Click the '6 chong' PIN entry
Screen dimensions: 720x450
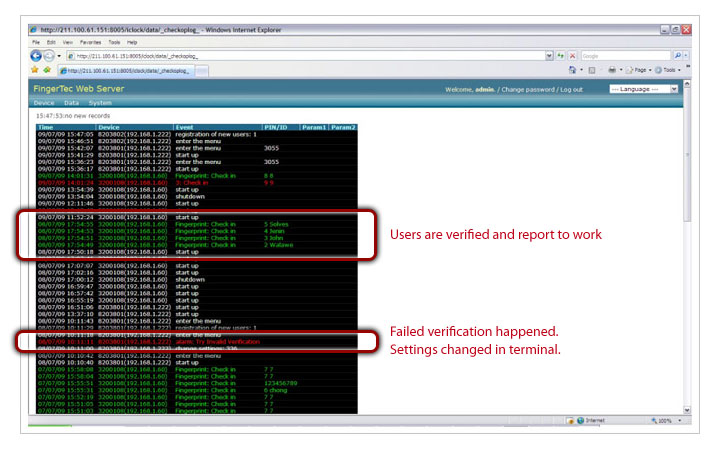(x=275, y=390)
